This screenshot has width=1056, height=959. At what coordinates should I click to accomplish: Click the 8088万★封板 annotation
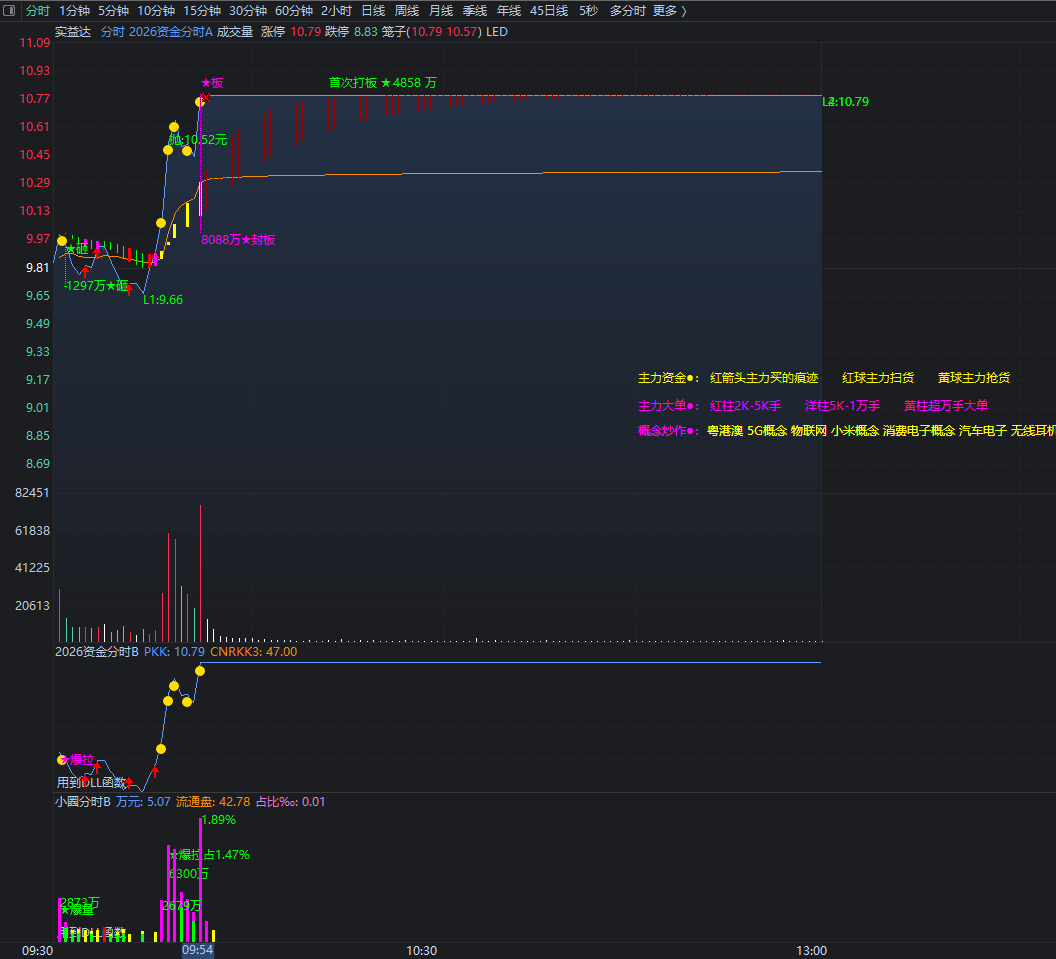(238, 240)
